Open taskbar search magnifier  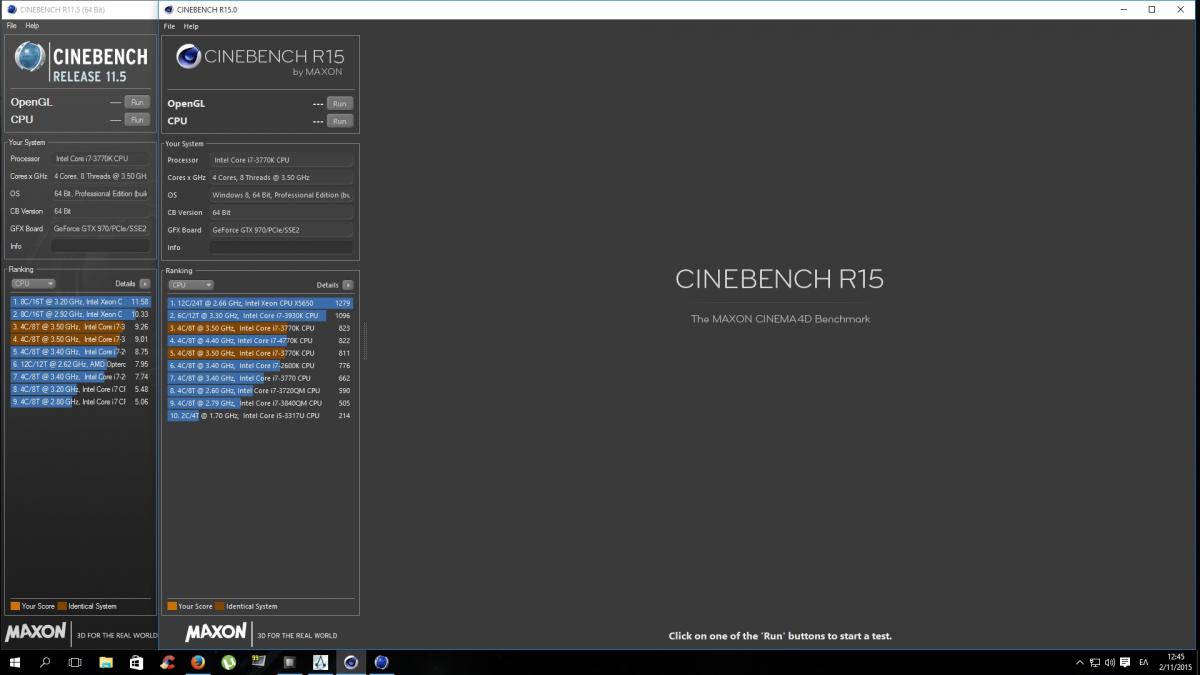point(45,662)
